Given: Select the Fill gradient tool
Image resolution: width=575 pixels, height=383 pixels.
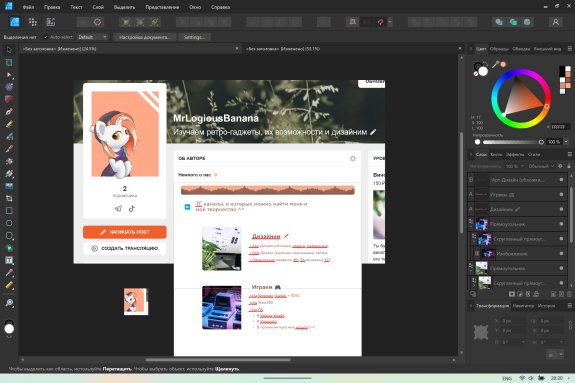Looking at the screenshot, I should point(9,173).
